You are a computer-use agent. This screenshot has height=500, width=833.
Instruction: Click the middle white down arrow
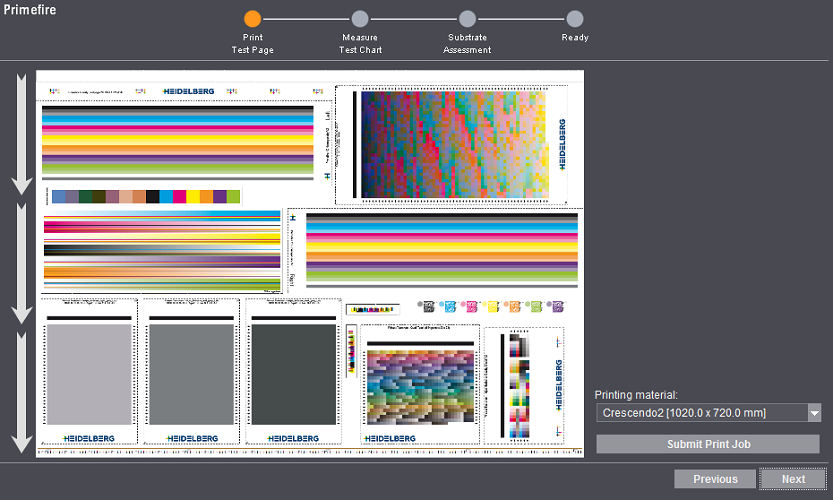tap(22, 263)
